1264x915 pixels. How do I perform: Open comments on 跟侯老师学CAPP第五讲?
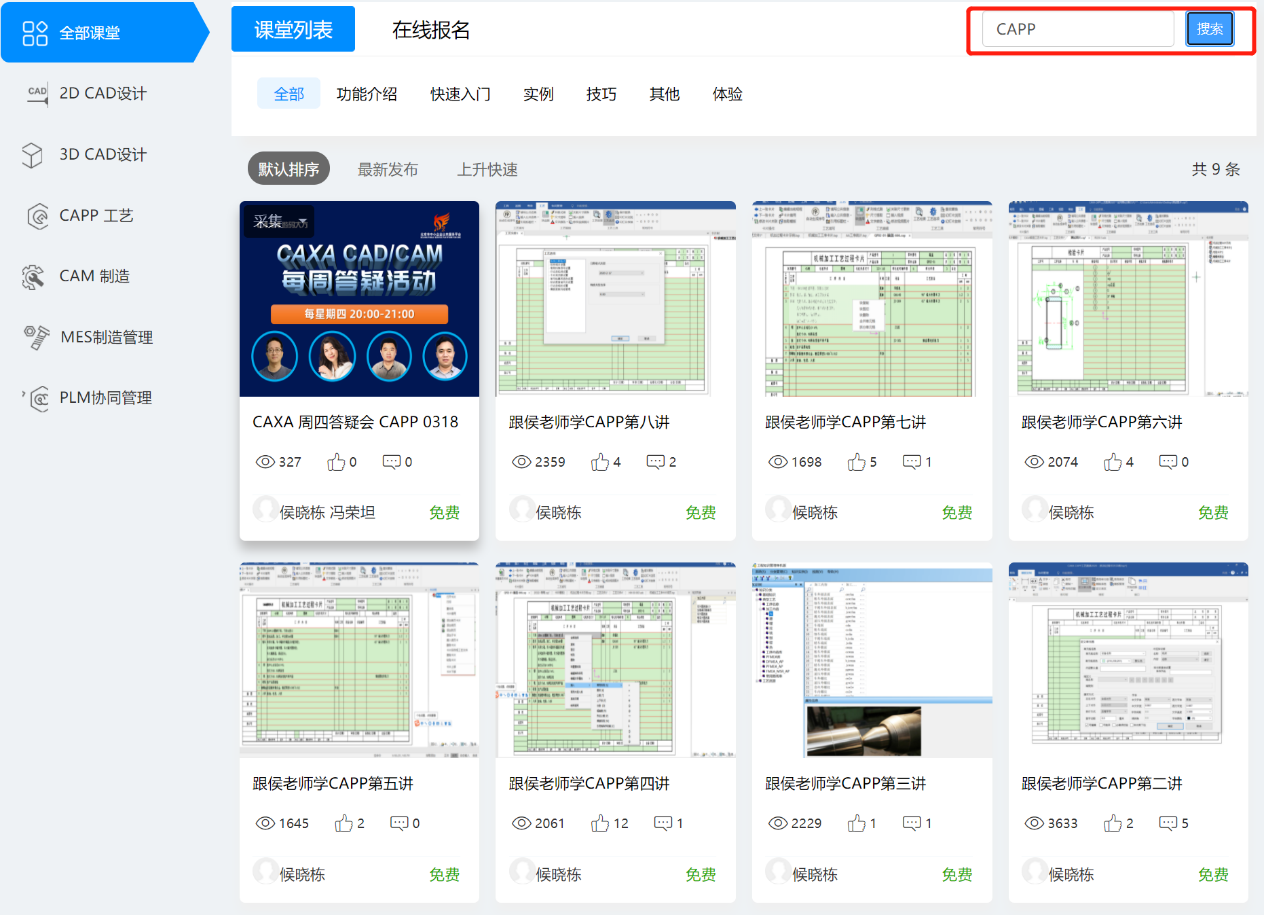(x=399, y=823)
